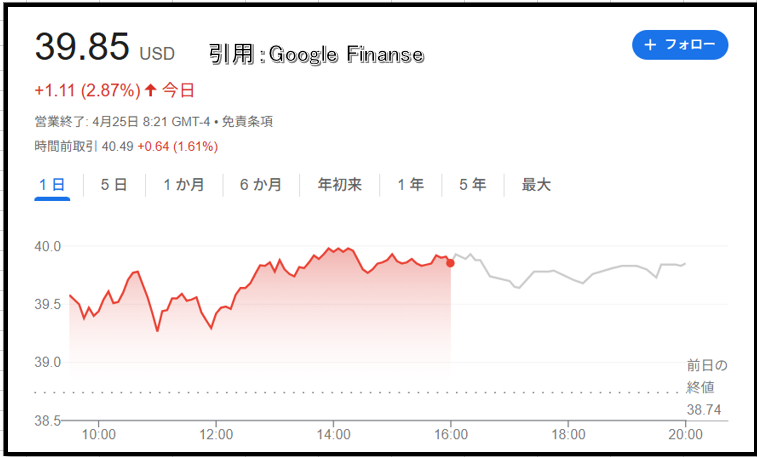Click the blue フォロー follow button
The image size is (757, 457).
click(680, 45)
